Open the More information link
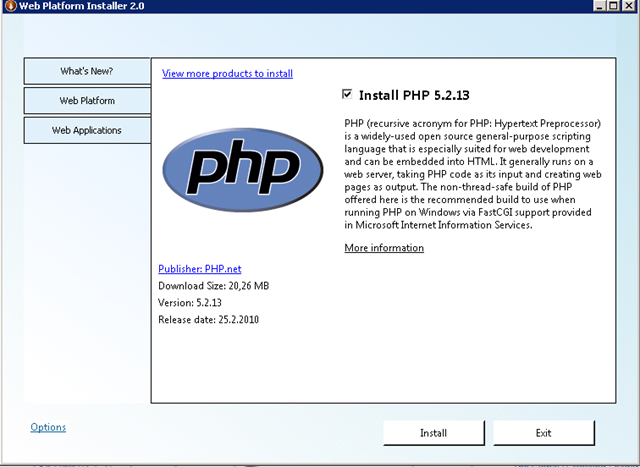 pos(384,248)
